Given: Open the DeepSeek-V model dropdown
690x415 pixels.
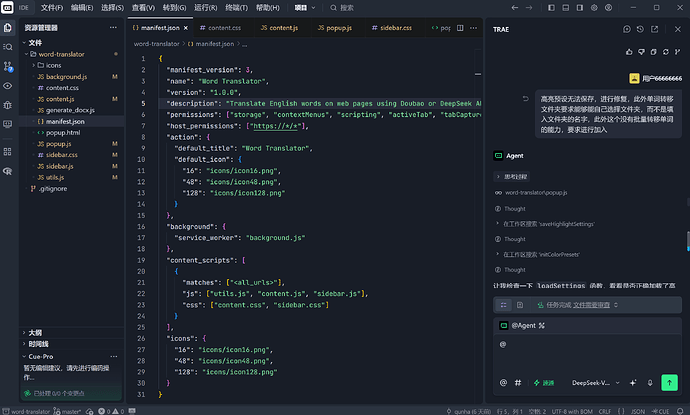Looking at the screenshot, I should pyautogui.click(x=596, y=383).
